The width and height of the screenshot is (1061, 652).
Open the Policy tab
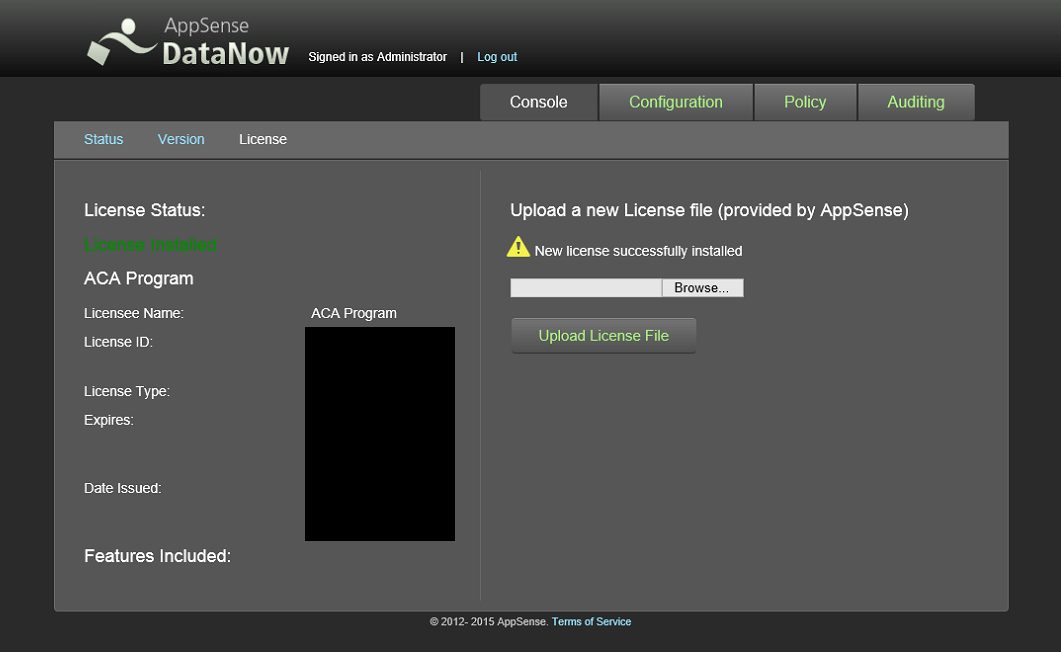[805, 102]
